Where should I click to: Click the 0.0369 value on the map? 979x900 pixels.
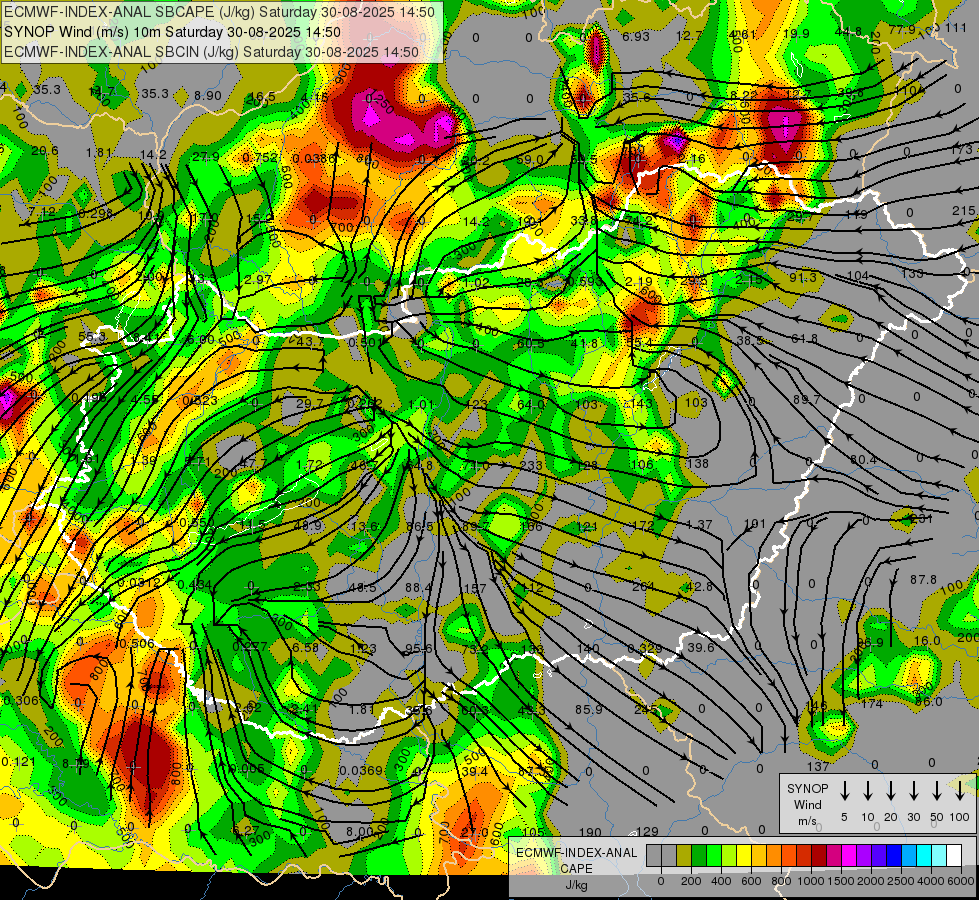click(x=360, y=770)
